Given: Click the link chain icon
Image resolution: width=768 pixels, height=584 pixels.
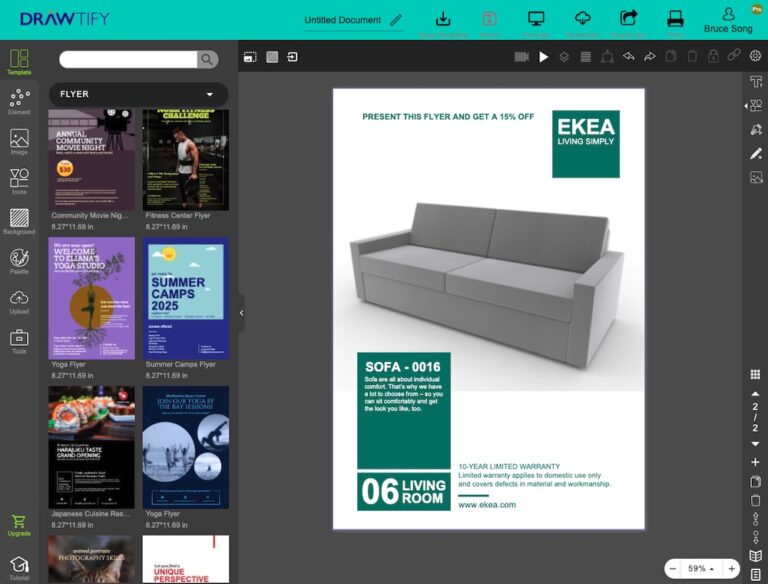Looking at the screenshot, I should 734,55.
